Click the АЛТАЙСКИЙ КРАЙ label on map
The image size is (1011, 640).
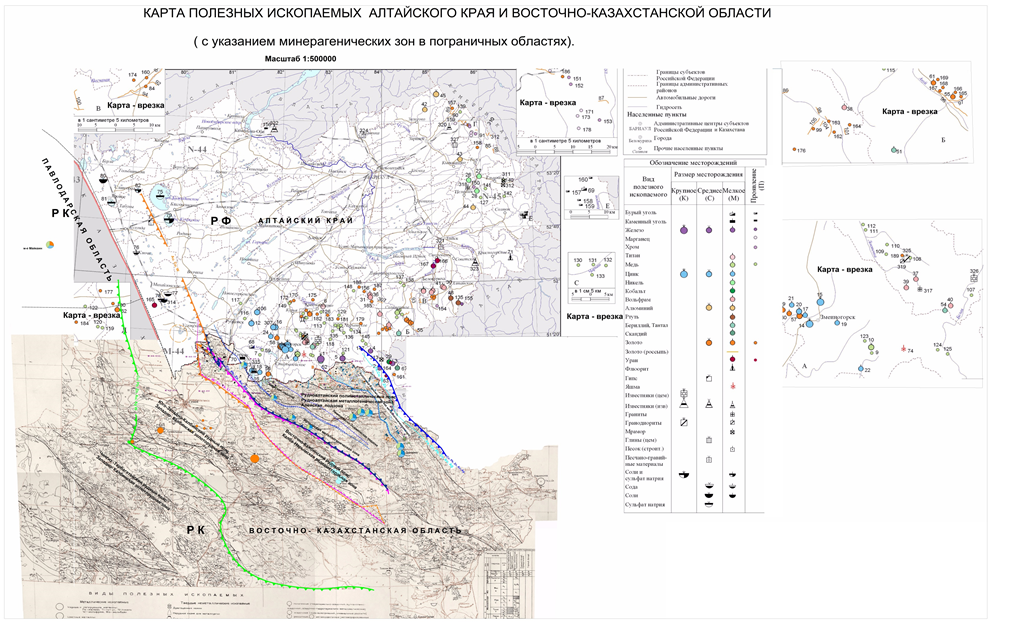305,220
